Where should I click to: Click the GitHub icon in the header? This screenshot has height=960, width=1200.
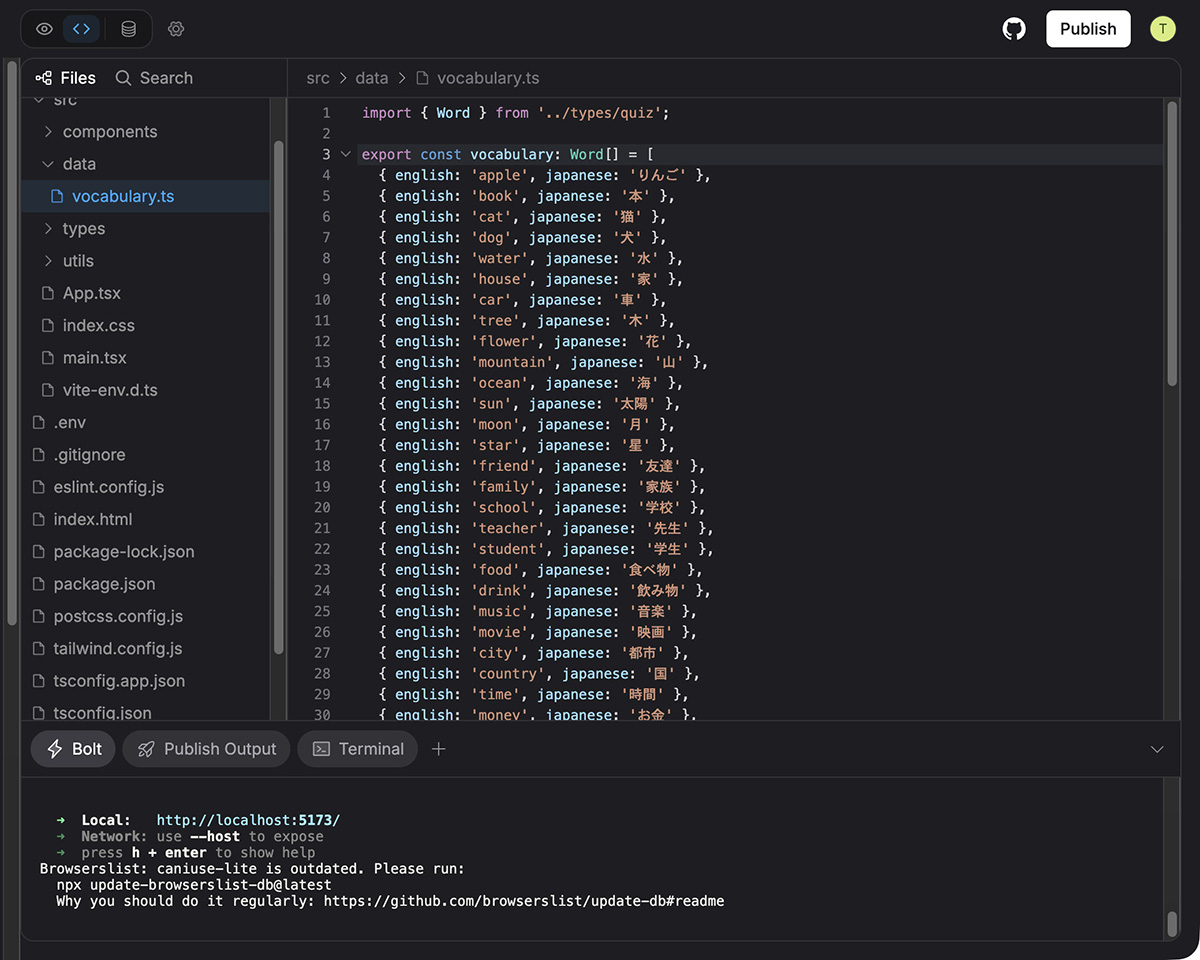click(1014, 29)
